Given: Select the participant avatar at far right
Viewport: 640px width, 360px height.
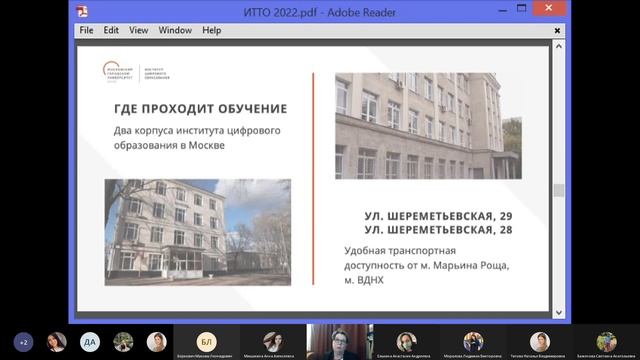Looking at the screenshot, I should [606, 342].
